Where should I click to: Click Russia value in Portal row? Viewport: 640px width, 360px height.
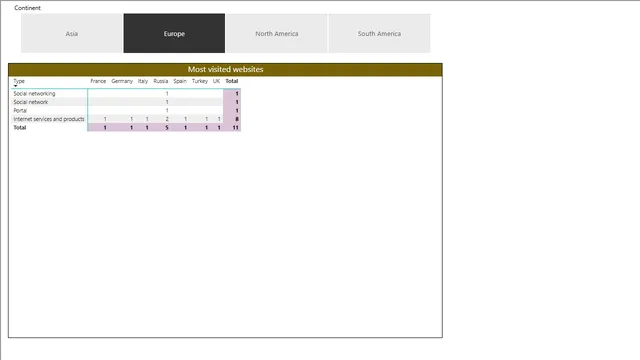click(167, 111)
